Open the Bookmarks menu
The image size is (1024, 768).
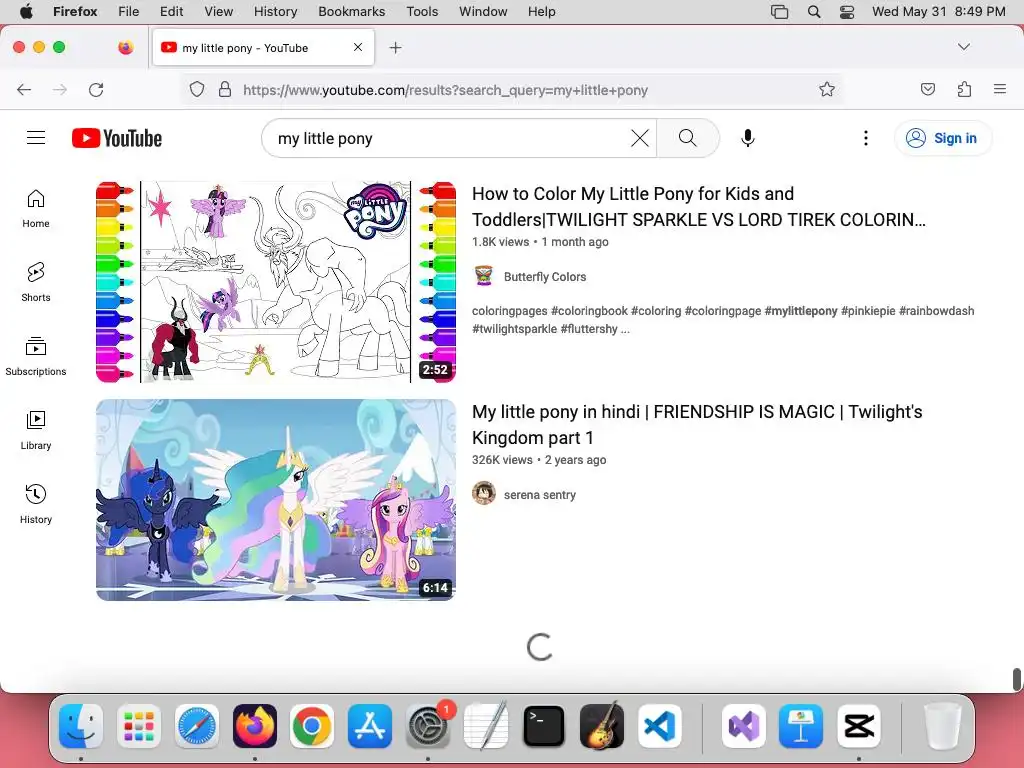(351, 12)
